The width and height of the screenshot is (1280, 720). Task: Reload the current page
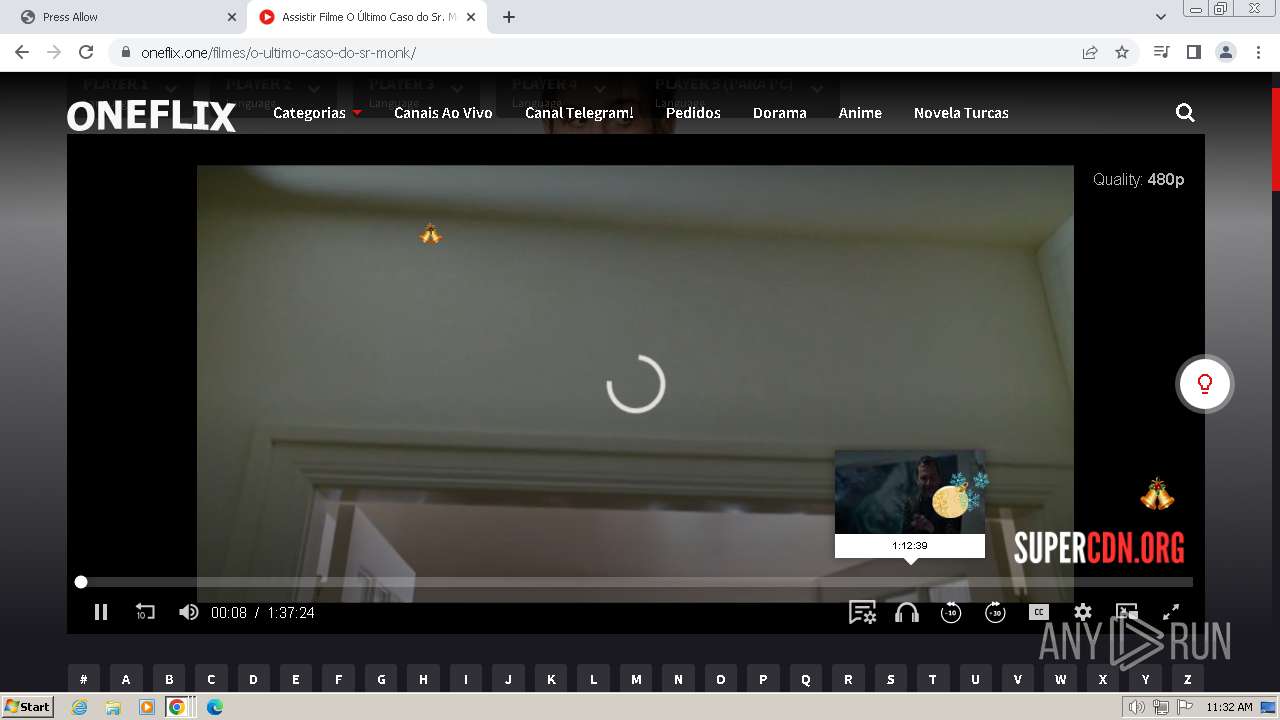pyautogui.click(x=86, y=52)
